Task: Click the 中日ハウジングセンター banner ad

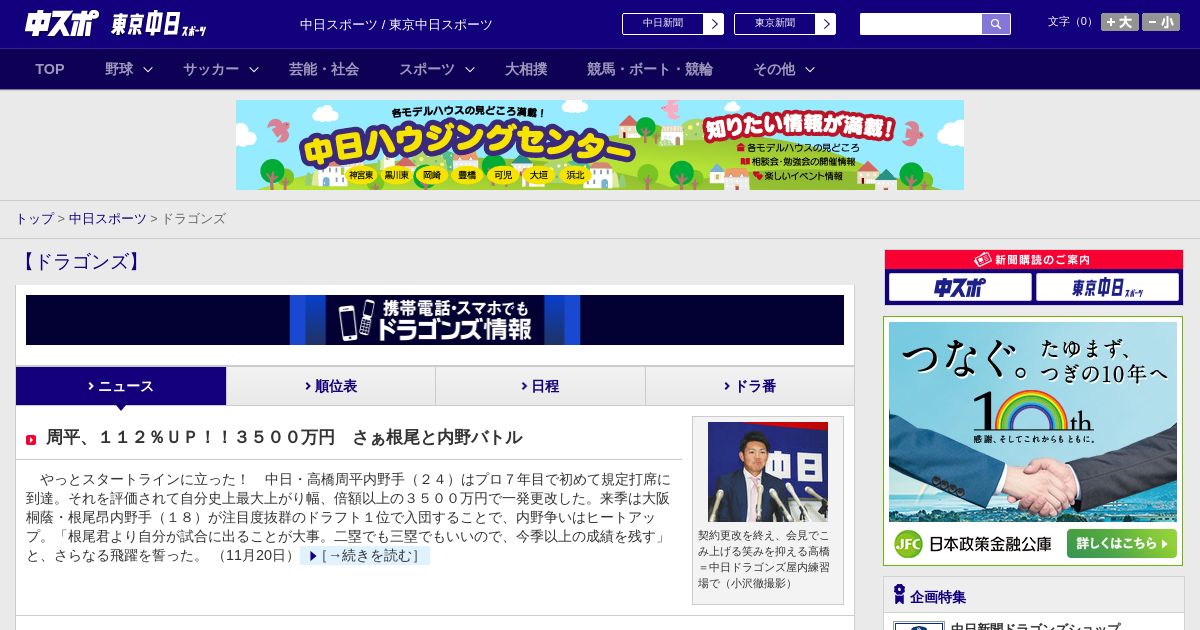Action: [x=600, y=145]
